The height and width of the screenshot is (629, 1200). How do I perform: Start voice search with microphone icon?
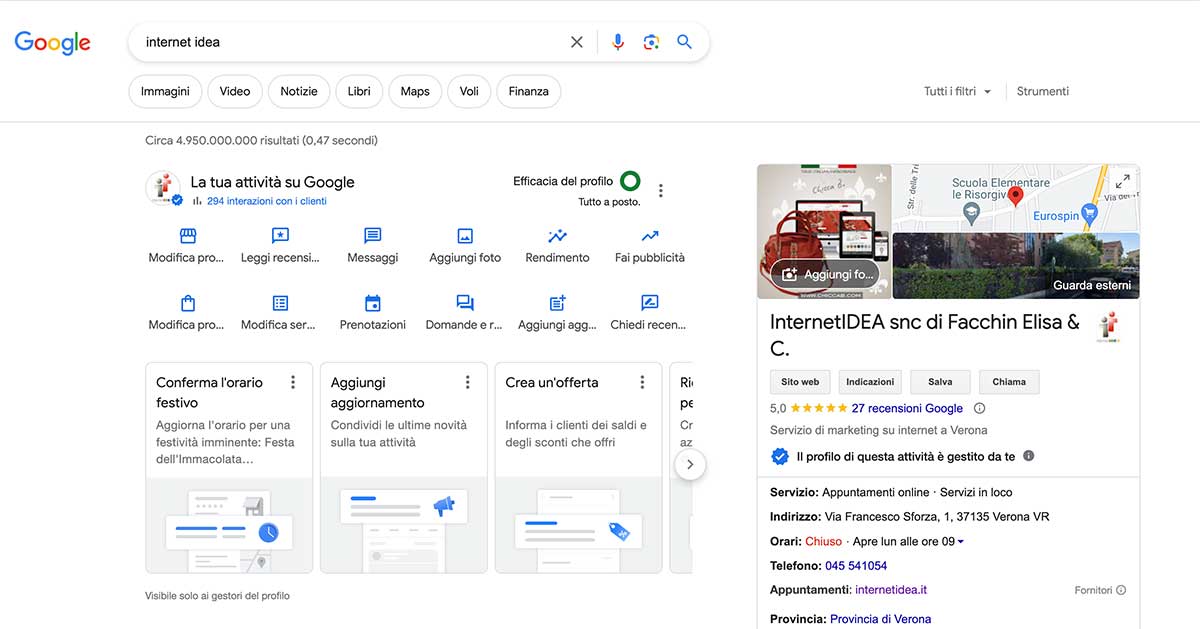pos(618,42)
